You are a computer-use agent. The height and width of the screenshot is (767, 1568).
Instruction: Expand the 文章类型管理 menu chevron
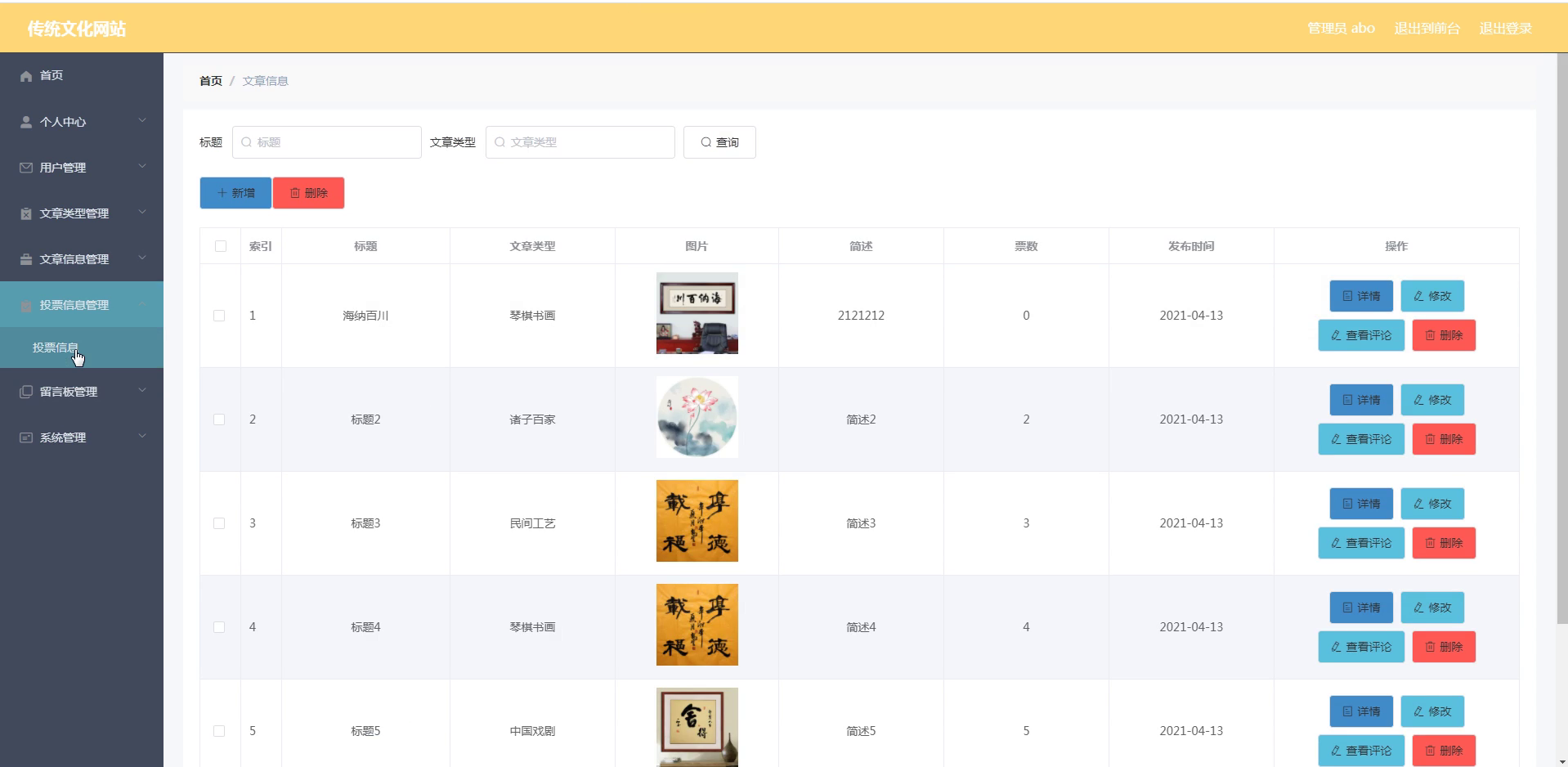tap(142, 213)
